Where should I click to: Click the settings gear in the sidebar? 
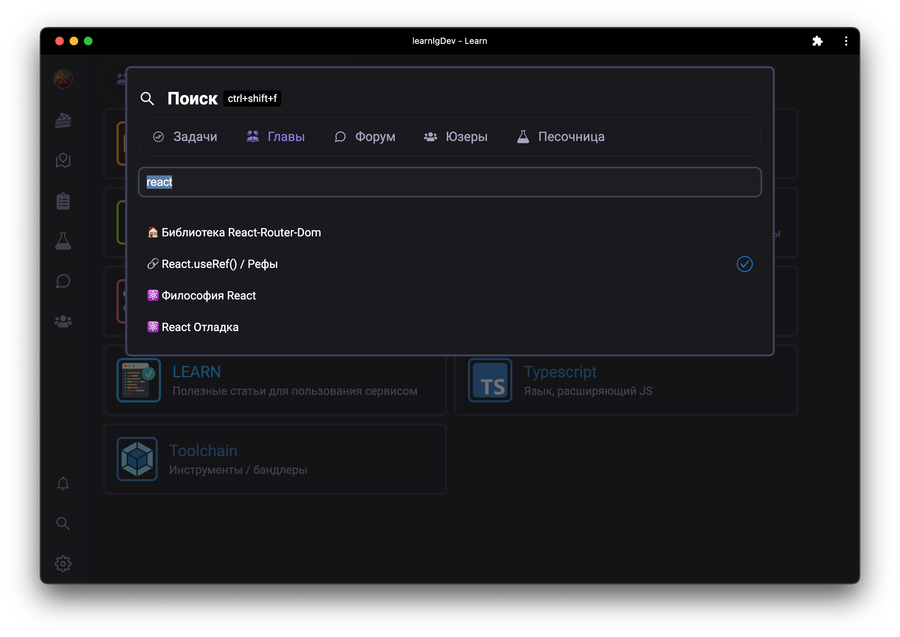click(x=63, y=564)
